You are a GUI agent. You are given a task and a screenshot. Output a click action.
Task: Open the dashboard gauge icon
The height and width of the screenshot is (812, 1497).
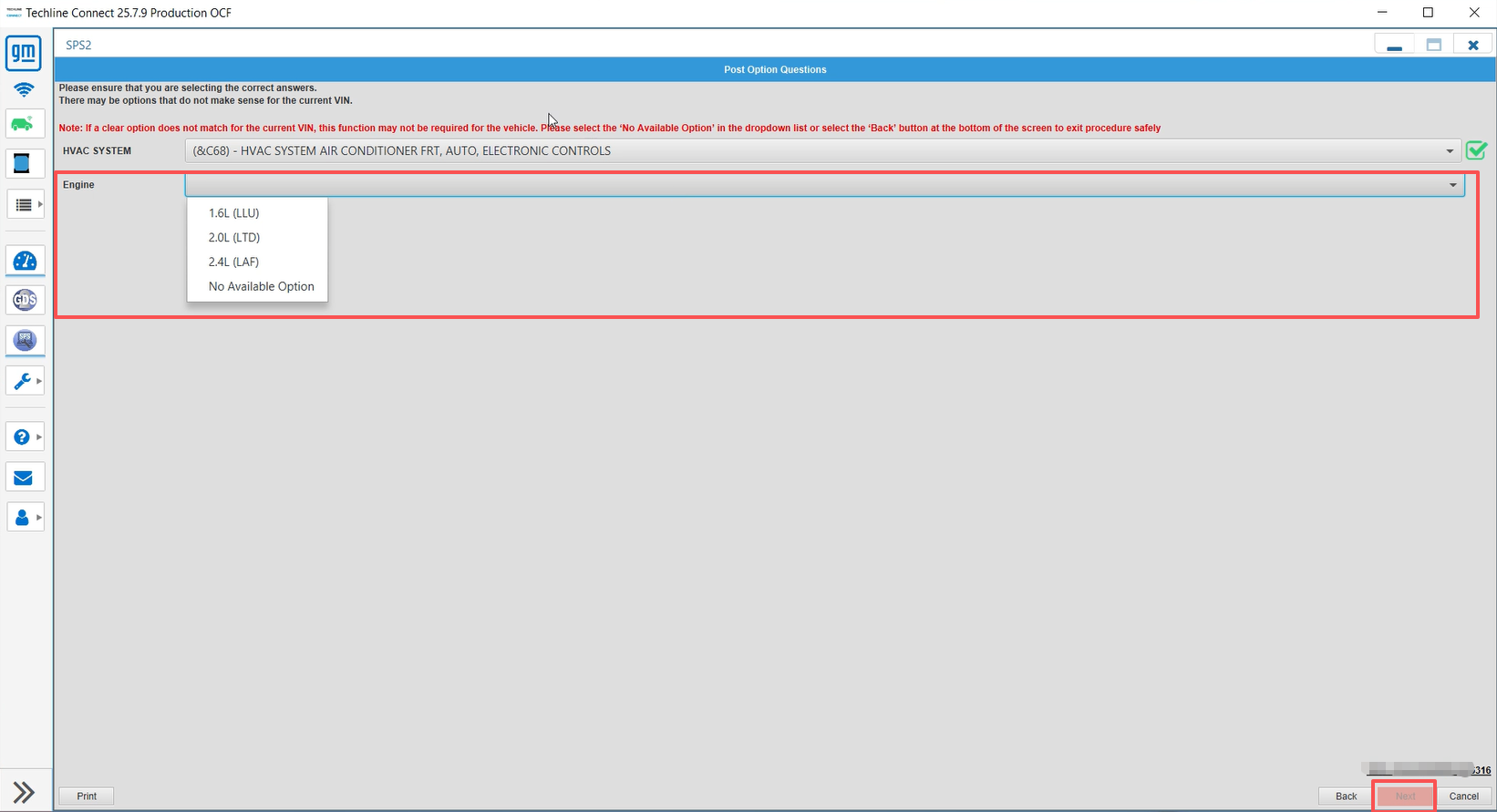coord(25,262)
